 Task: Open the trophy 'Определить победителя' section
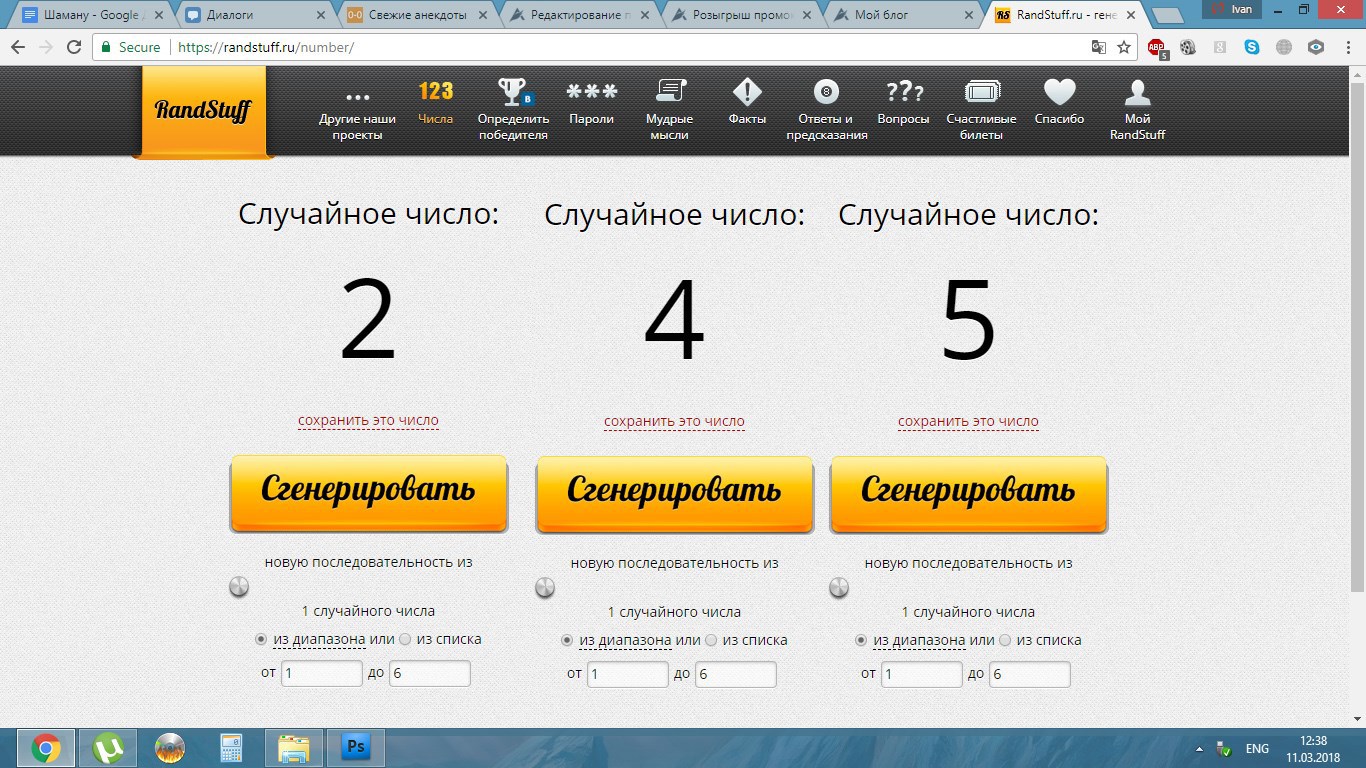click(x=513, y=94)
